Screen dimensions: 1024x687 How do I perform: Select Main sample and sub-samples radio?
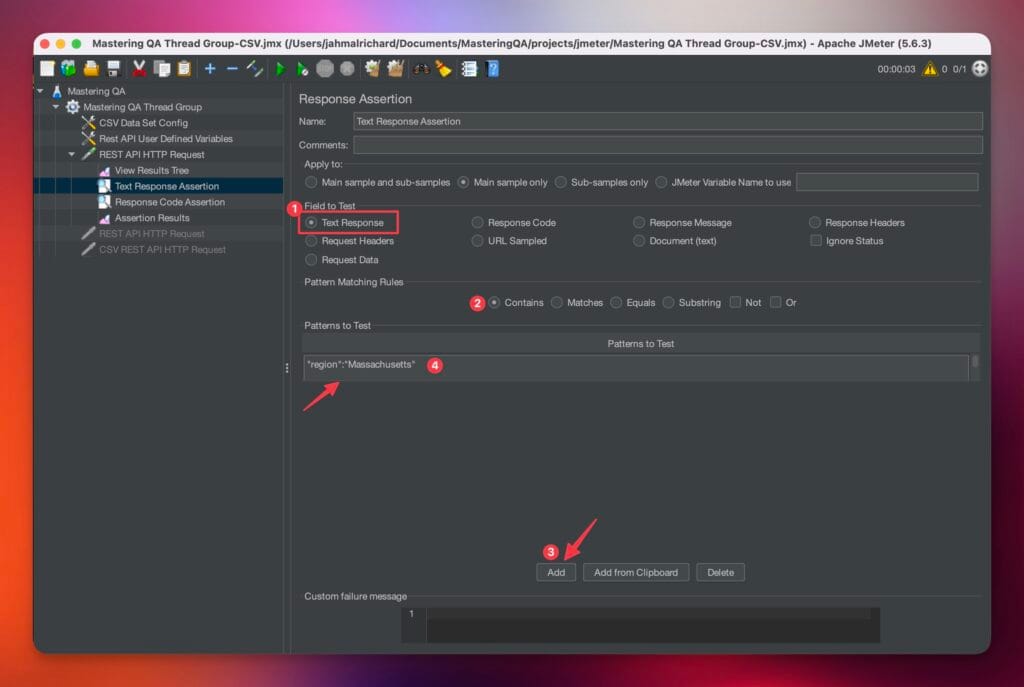pos(312,182)
